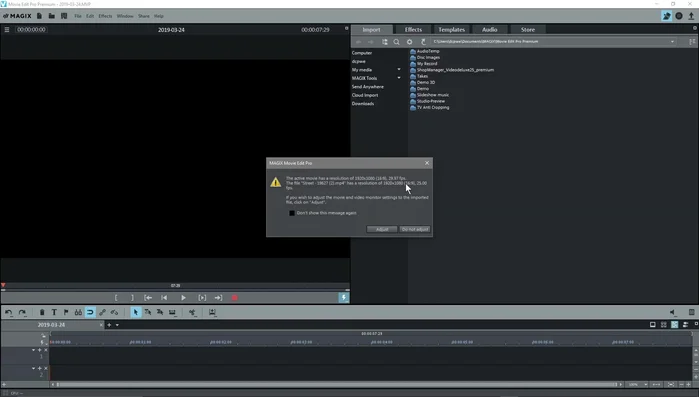This screenshot has height=397, width=699.
Task: Toggle the magnet snapping icon
Action: pos(90,312)
